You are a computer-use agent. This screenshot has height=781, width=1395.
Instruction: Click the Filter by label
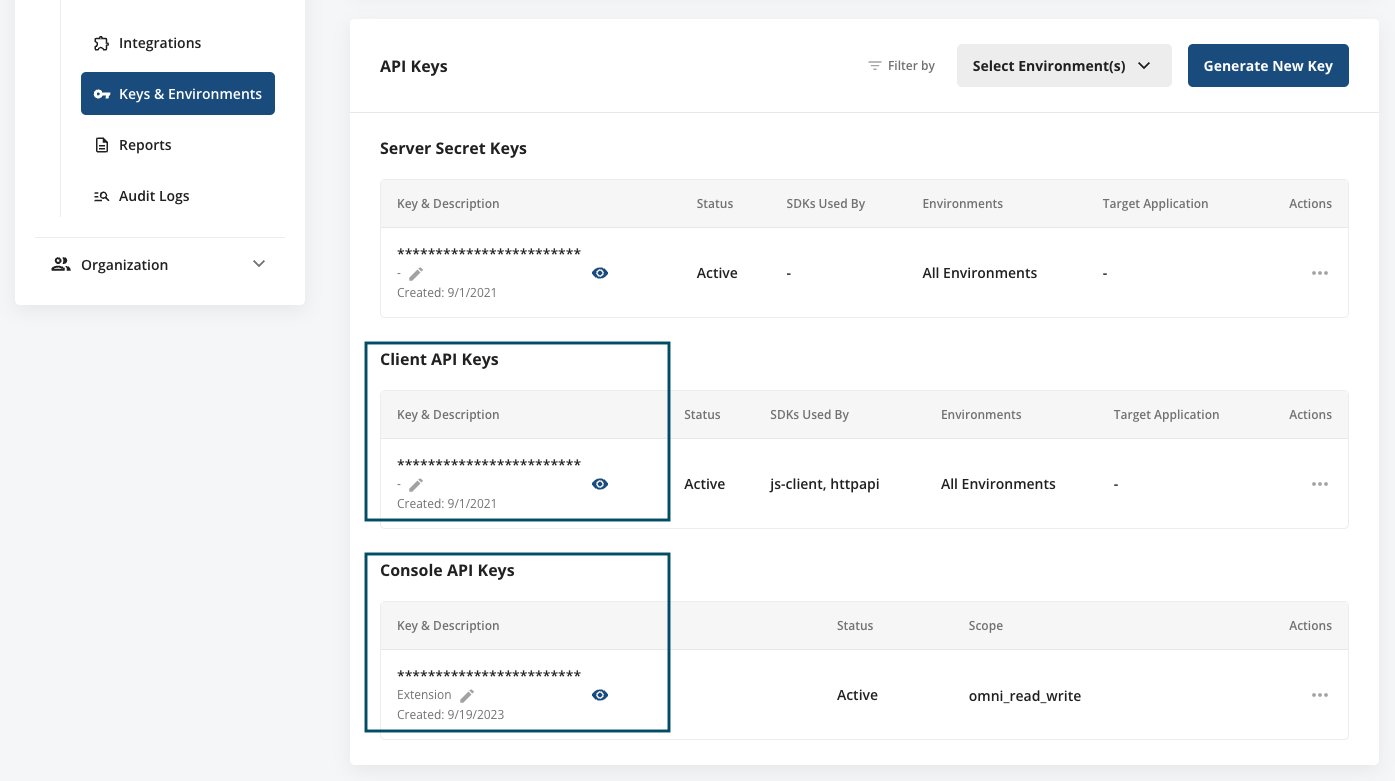coord(909,65)
